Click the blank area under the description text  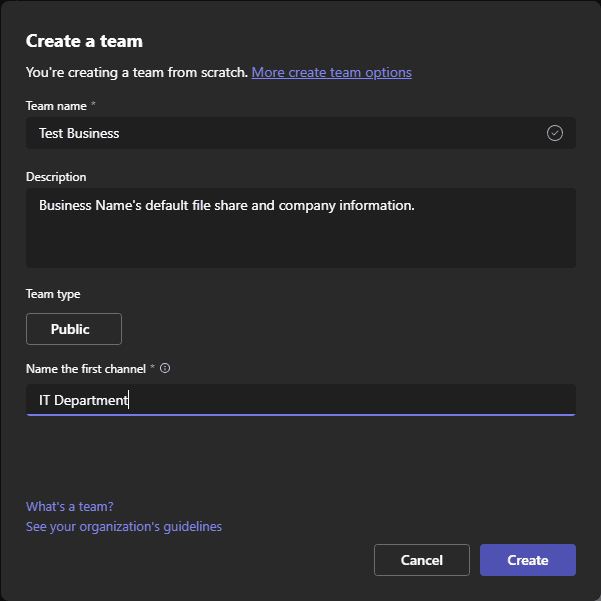(x=300, y=245)
